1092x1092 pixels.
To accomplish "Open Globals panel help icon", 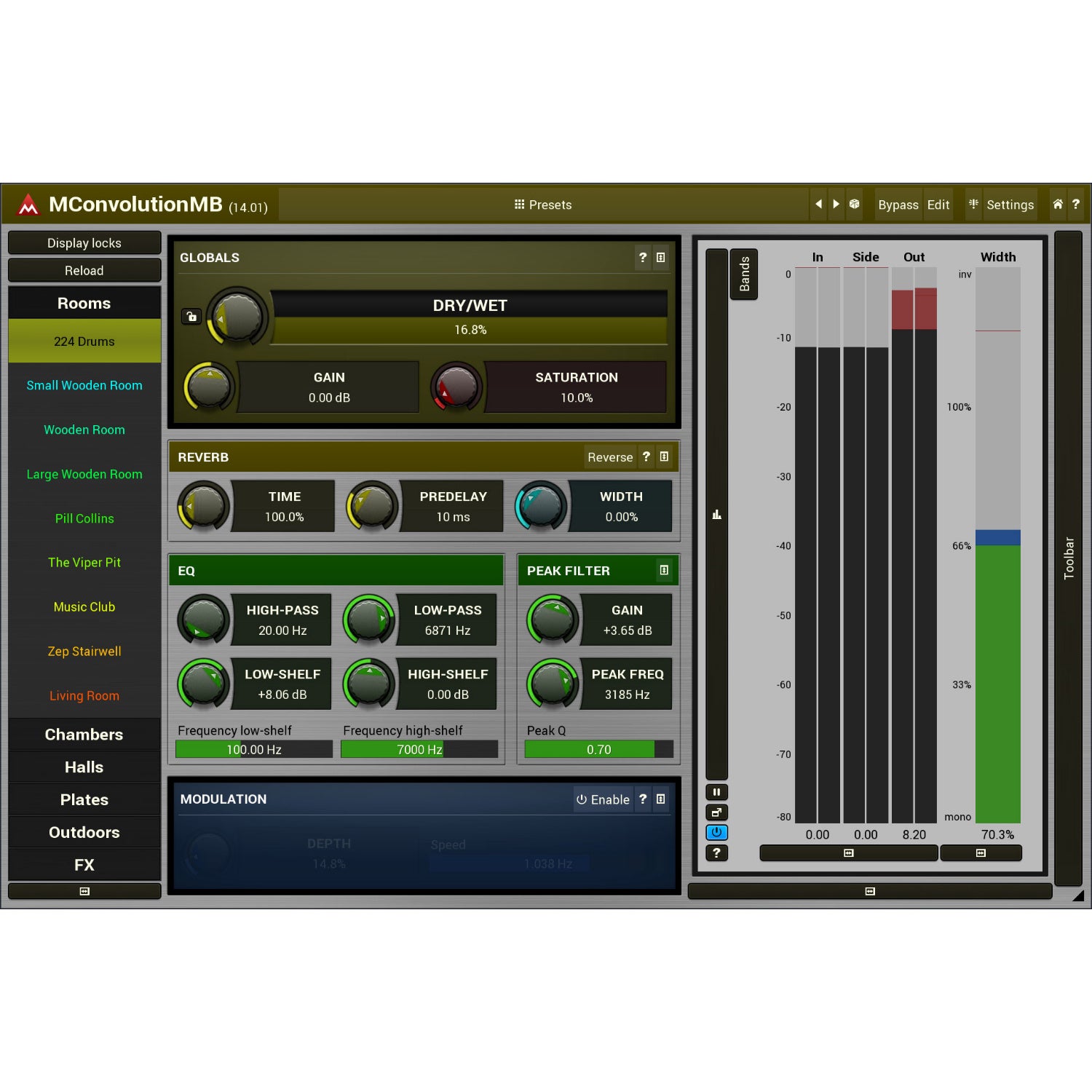I will 643,258.
